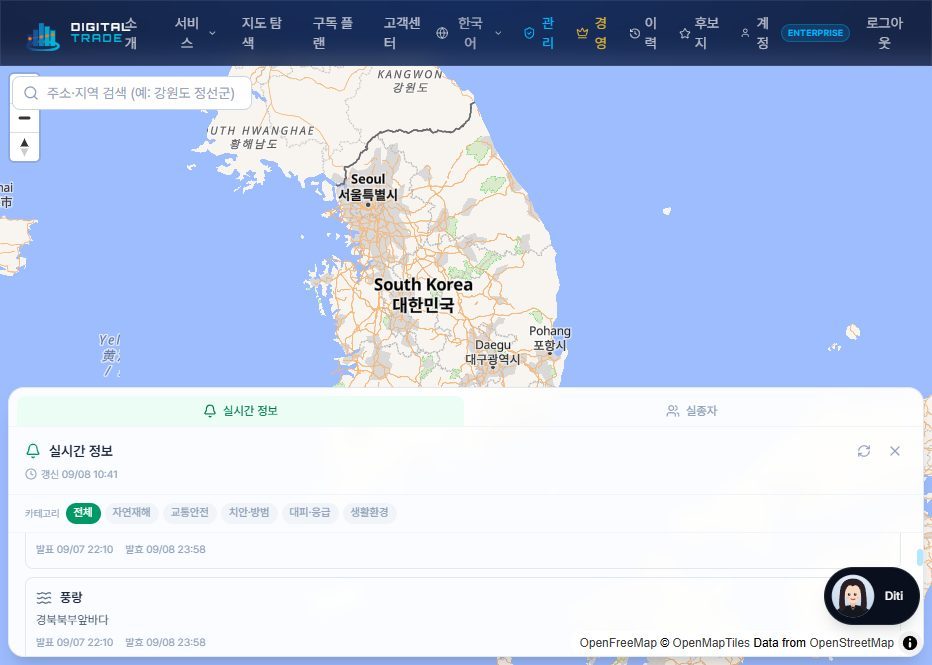The height and width of the screenshot is (665, 932).
Task: Click the 로그아웃 logout button
Action: click(884, 33)
